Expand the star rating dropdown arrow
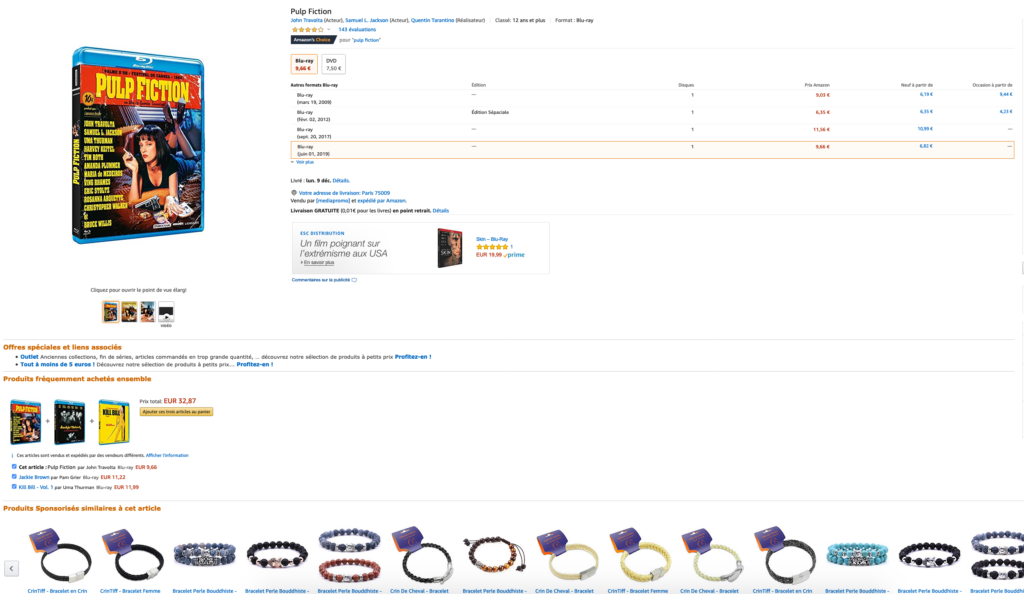 coord(328,29)
